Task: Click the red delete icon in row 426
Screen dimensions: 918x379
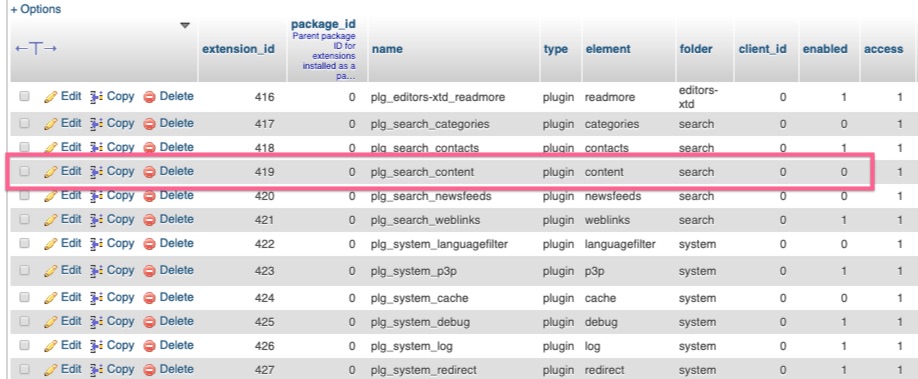Action: point(149,346)
